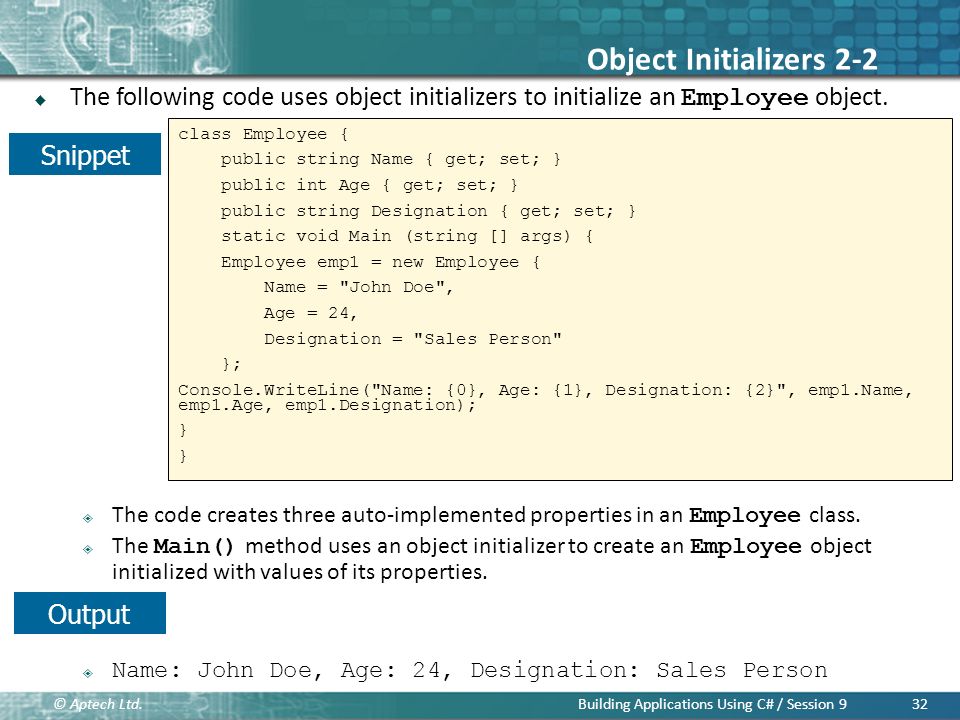Click the line 'initialized with values of its properties.'
The width and height of the screenshot is (960, 720).
click(x=299, y=572)
